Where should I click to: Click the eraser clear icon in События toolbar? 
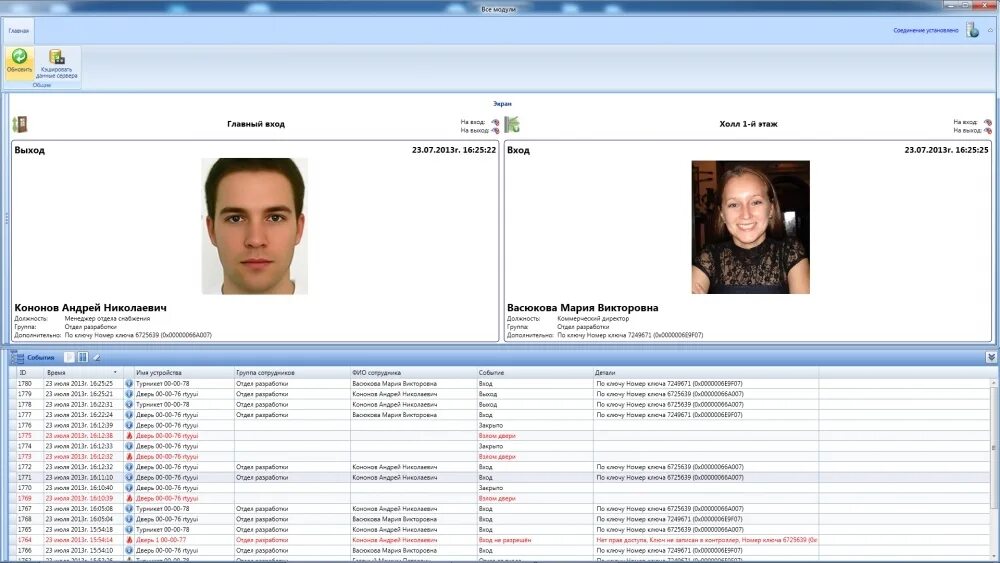pos(97,358)
